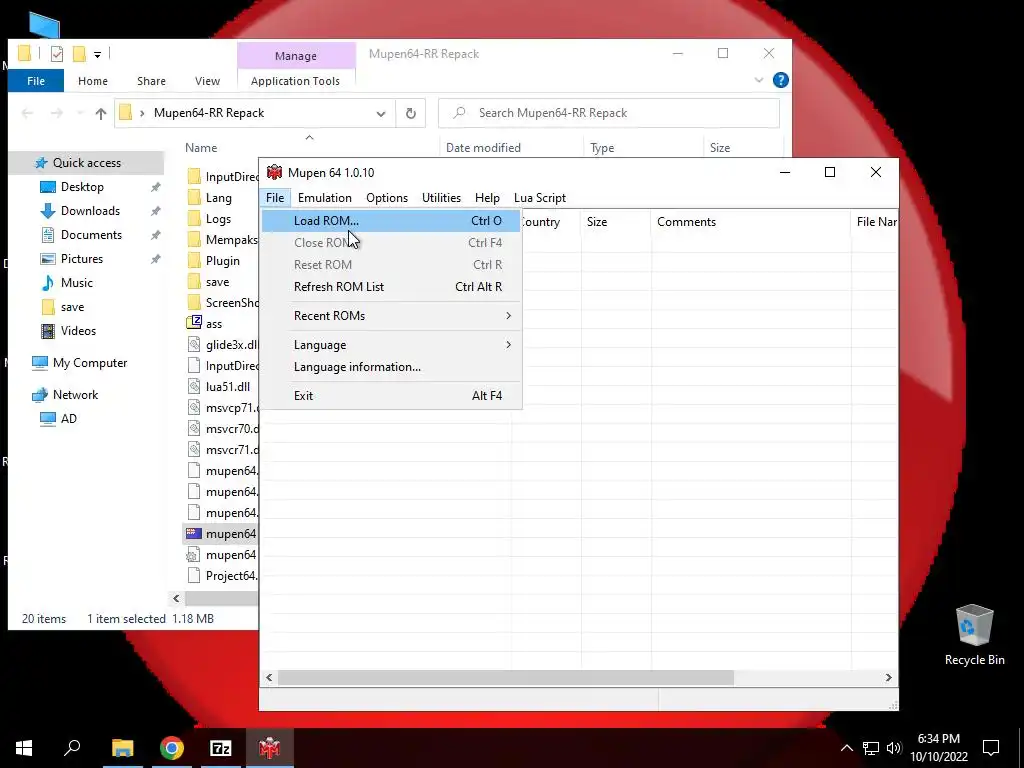Select the save folder in navigation pane
This screenshot has width=1024, height=768.
tap(72, 307)
